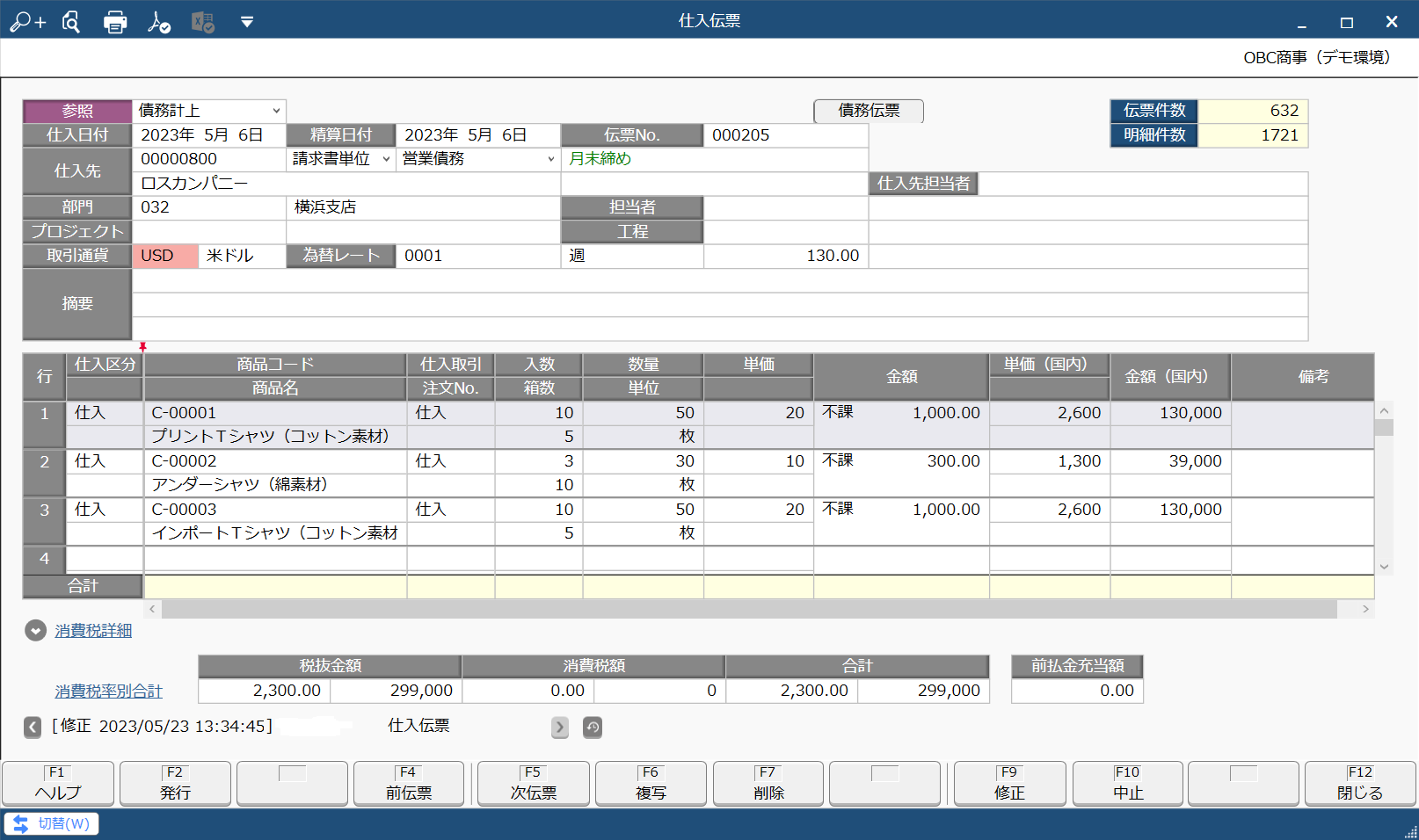Click F4 前伝票 function button
Viewport: 1419px width, 840px height.
coord(409,783)
